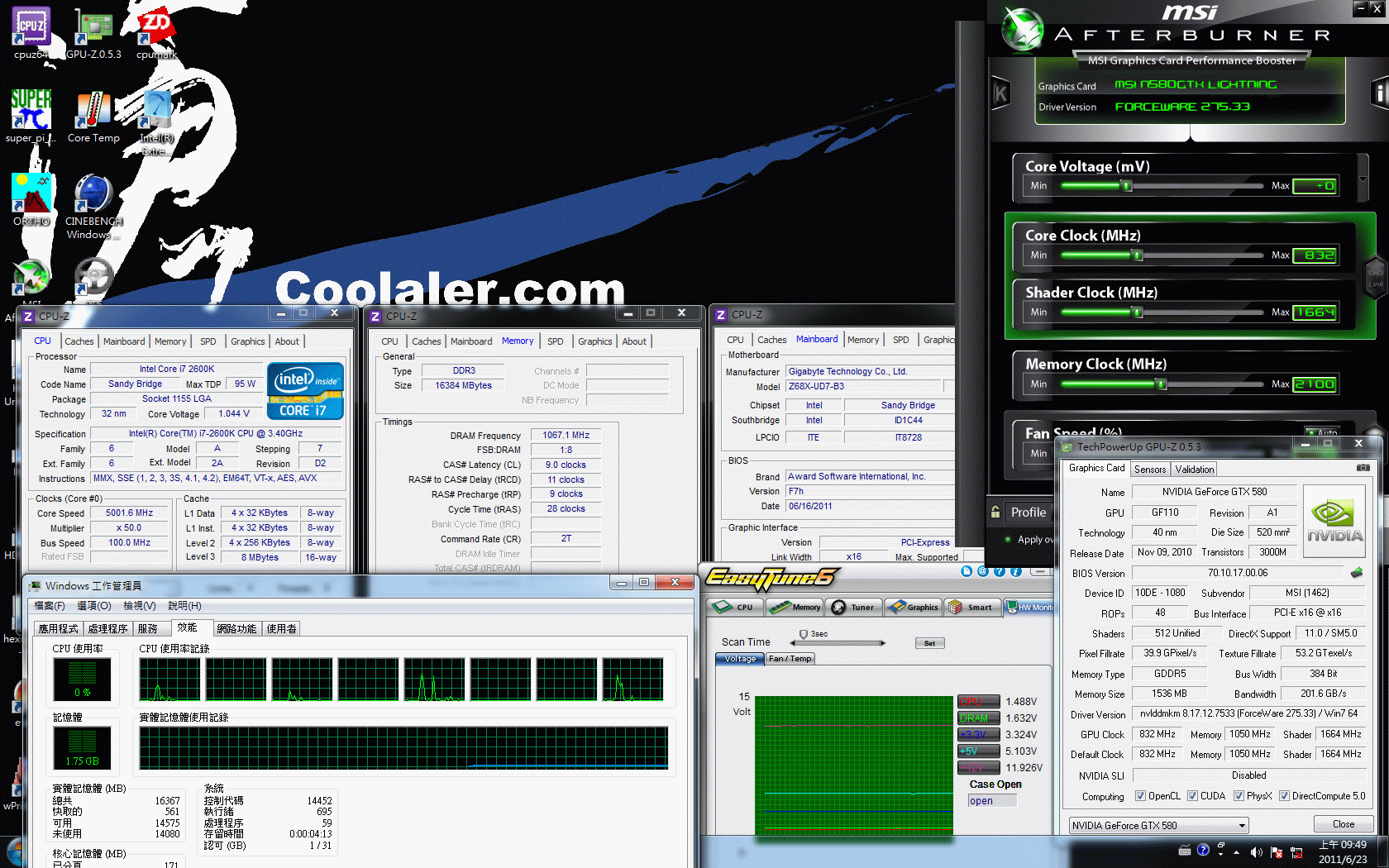
Task: Toggle the PhysX checkbox in GPU-Z
Action: click(1239, 796)
